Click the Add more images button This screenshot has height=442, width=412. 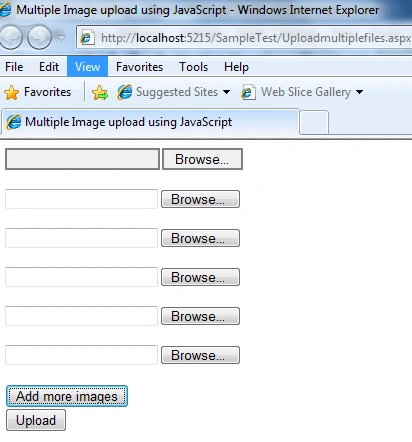(67, 396)
